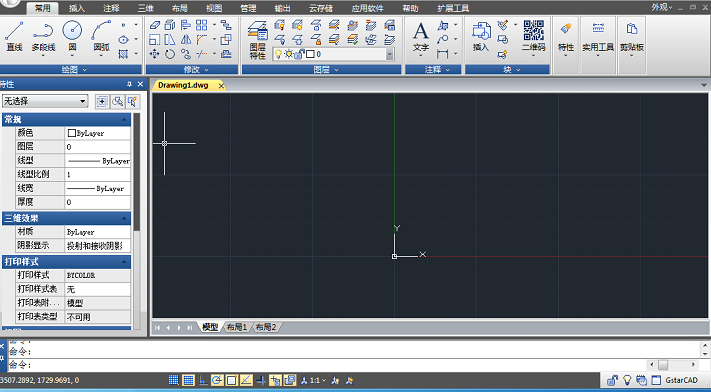
Task: Collapse the 常规 properties section
Action: [124, 120]
